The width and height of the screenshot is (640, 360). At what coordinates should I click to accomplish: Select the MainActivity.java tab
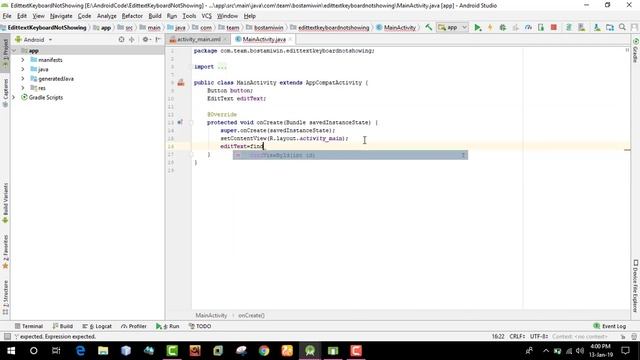point(264,40)
